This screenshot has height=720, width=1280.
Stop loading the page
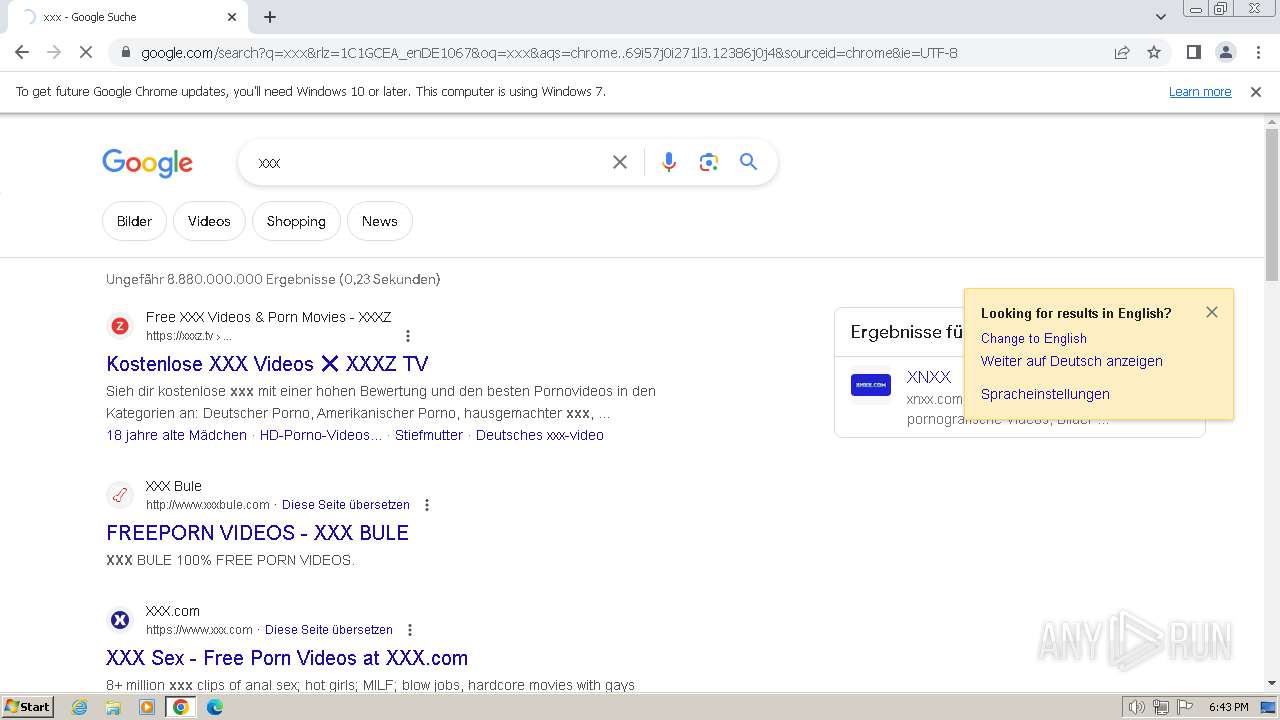86,52
